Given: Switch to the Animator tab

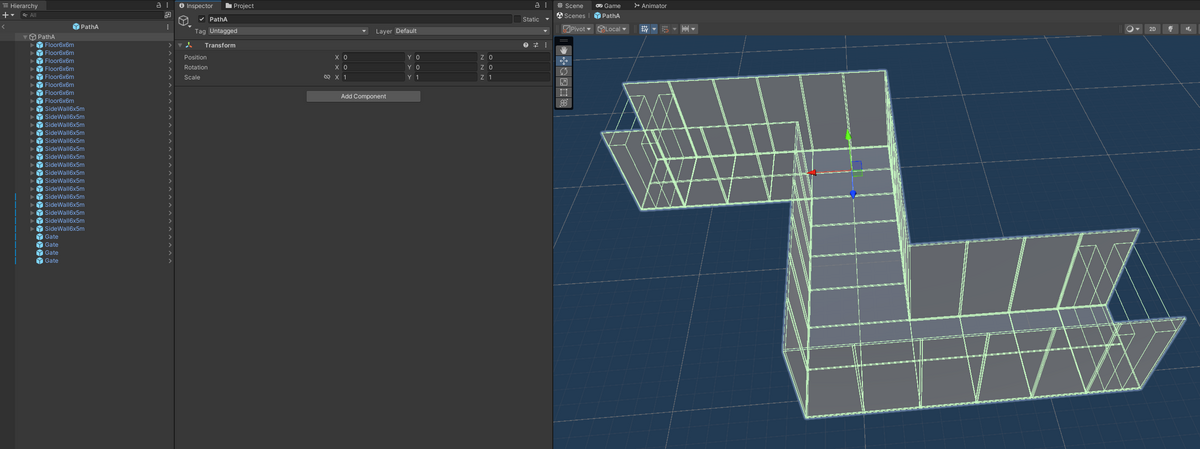Looking at the screenshot, I should [649, 5].
